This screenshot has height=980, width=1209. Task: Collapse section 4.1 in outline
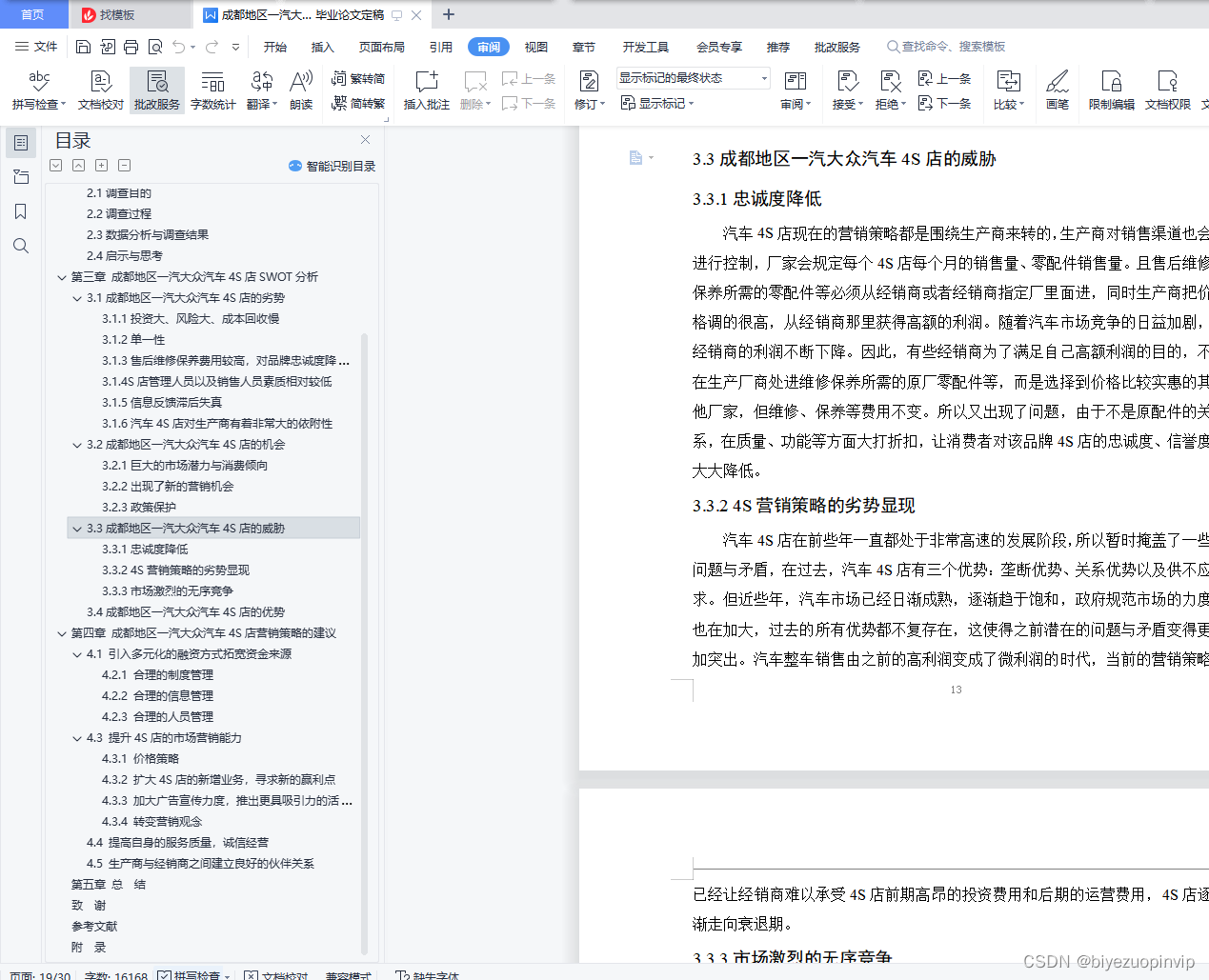[77, 654]
